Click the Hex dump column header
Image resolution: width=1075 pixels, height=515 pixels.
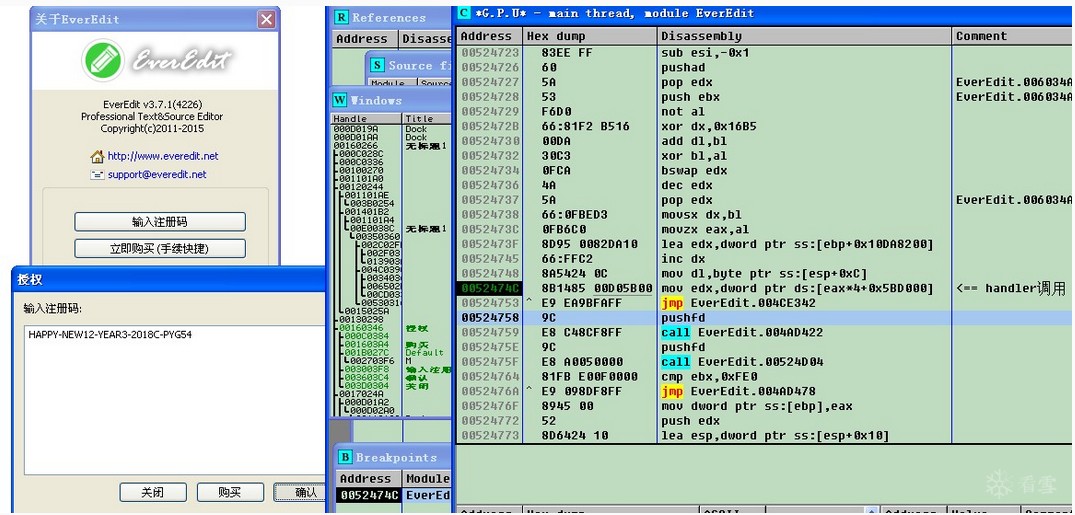(590, 36)
